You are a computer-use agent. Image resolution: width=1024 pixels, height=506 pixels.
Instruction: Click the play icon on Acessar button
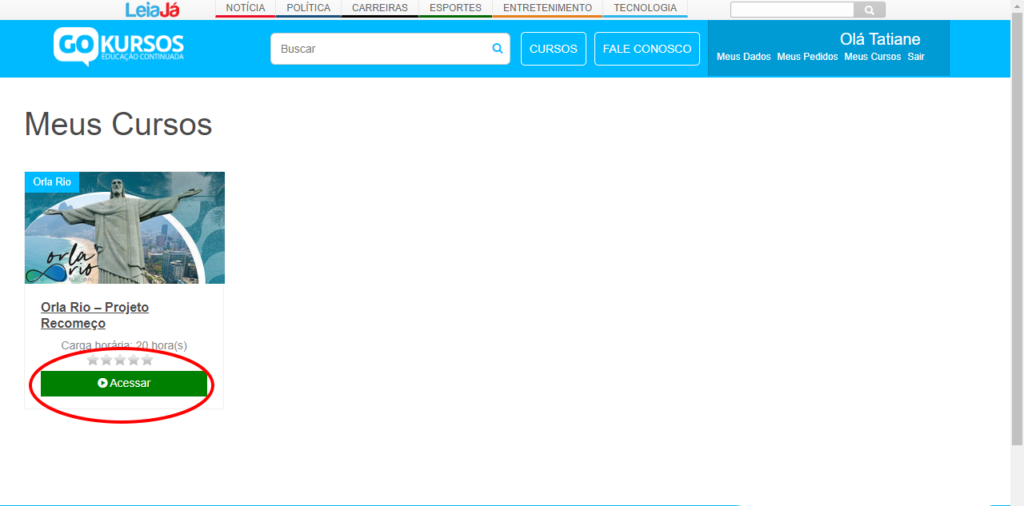(103, 383)
